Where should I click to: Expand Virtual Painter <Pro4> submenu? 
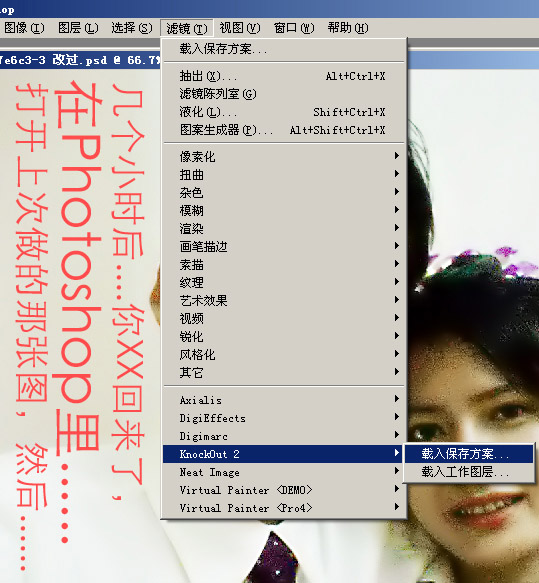point(284,508)
